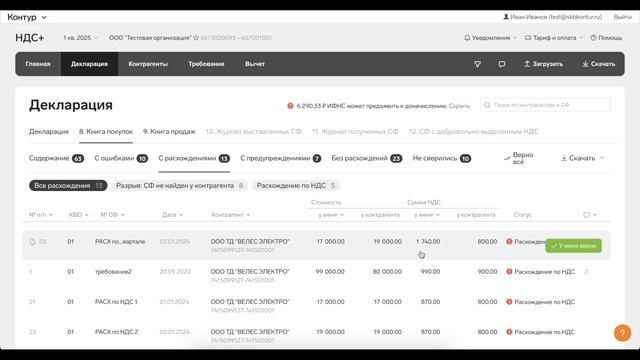Click green У меня верно button
The width and height of the screenshot is (640, 360).
click(x=573, y=246)
